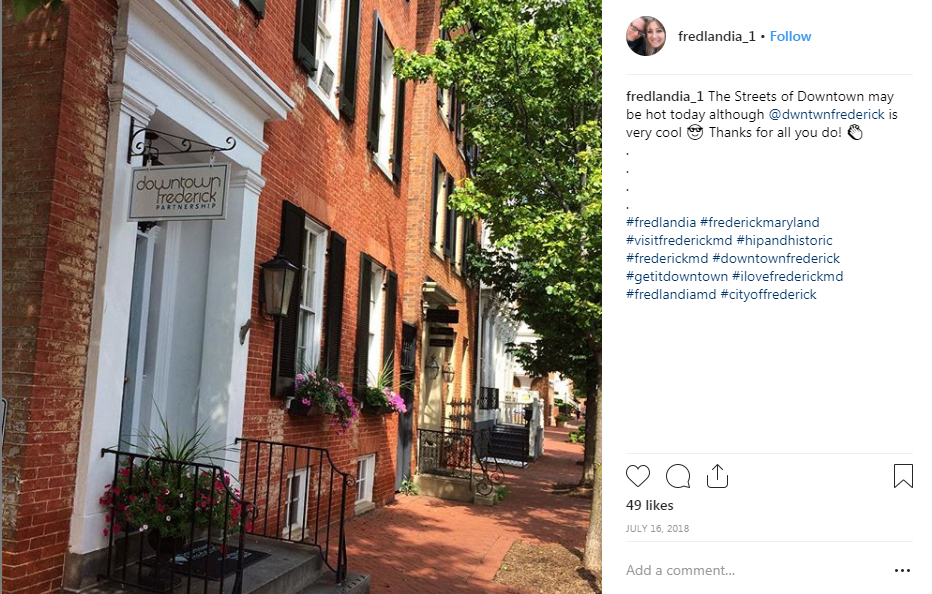932x594 pixels.
Task: Browse the #hipandhistoric hashtag
Action: click(x=784, y=240)
